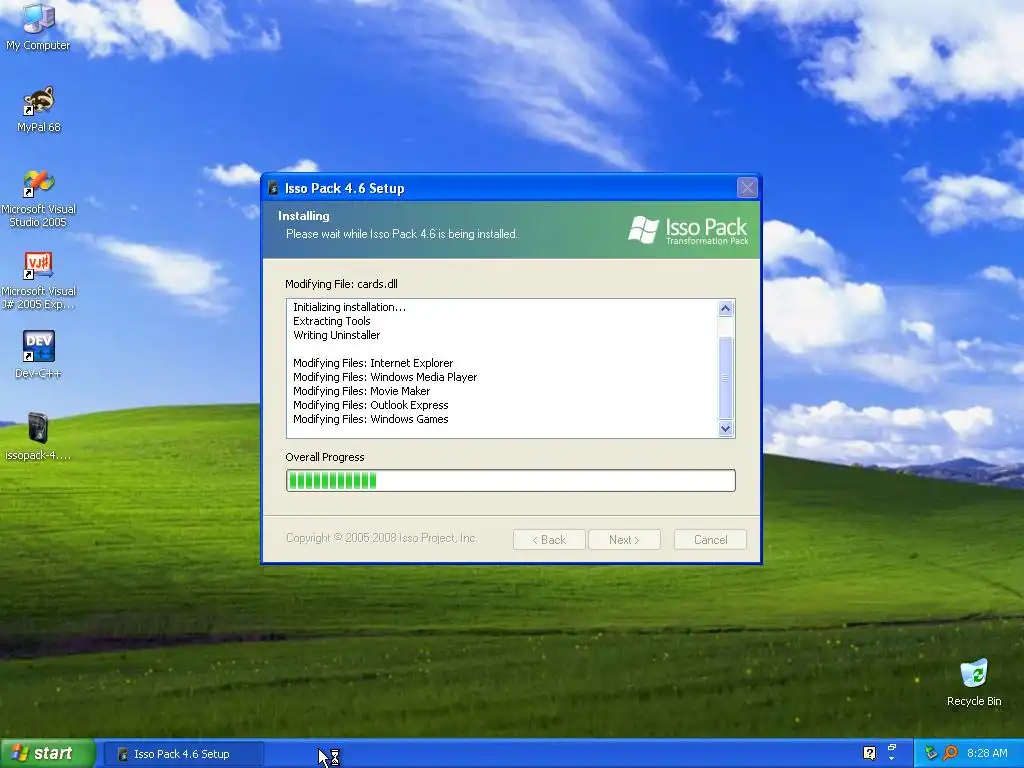Open the language bar options arrow

point(891,759)
